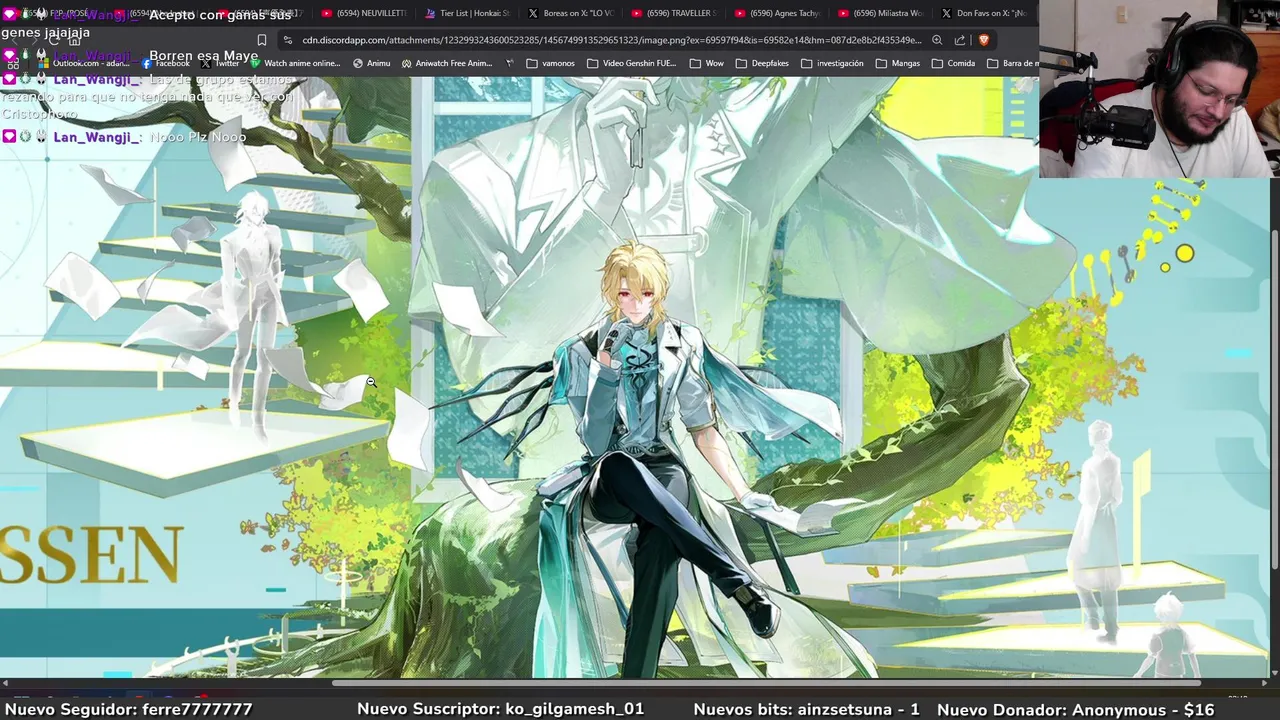Open the vamonos bookmarks folder
The image size is (1280, 720).
[550, 63]
